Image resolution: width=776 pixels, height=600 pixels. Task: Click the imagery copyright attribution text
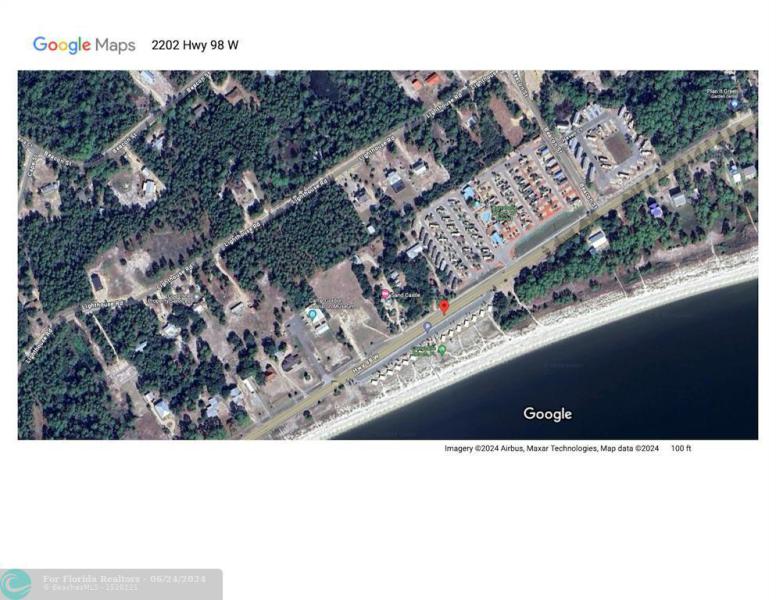(551, 449)
